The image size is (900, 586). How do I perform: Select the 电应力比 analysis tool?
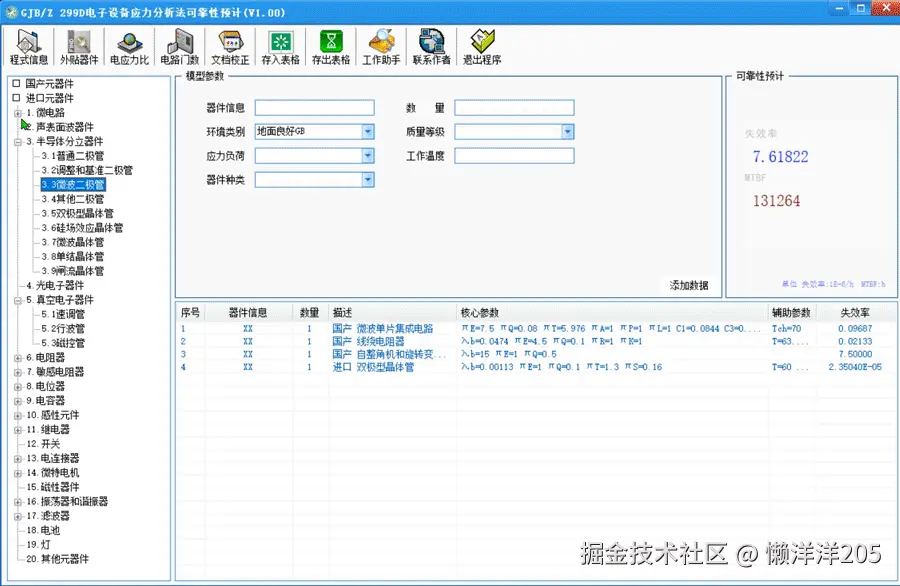point(129,46)
